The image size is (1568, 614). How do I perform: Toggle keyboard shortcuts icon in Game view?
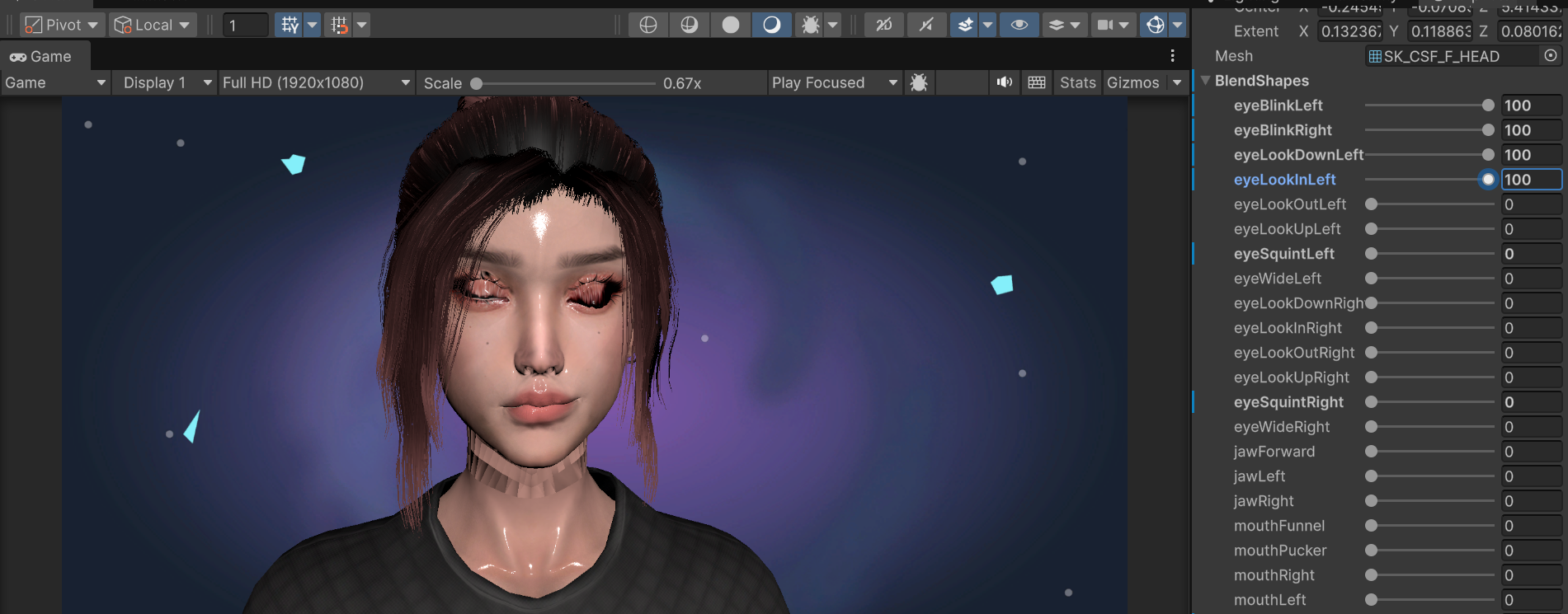click(1037, 82)
